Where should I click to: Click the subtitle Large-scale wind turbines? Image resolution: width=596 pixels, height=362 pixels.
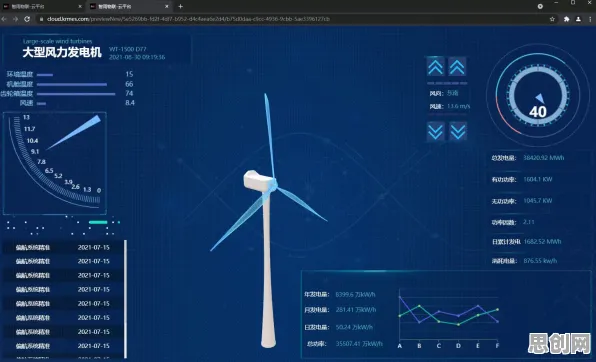pyautogui.click(x=57, y=41)
